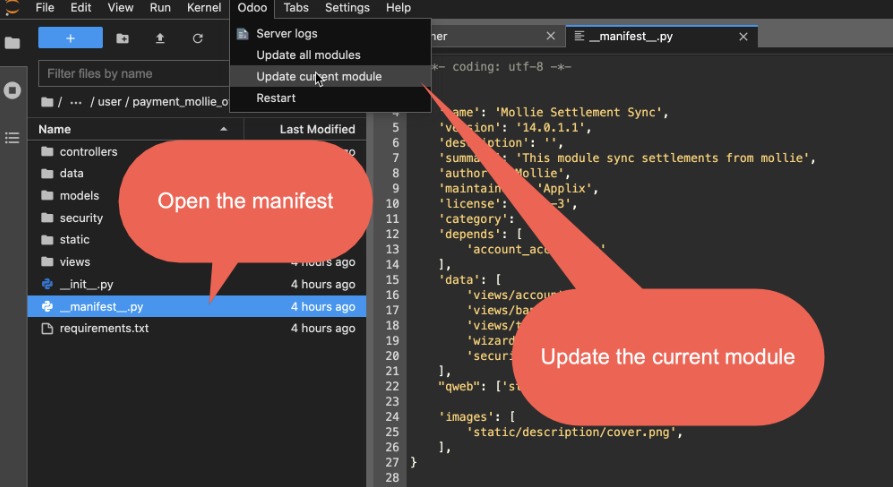
Task: Sort files by the Name column header
Action: (x=136, y=129)
